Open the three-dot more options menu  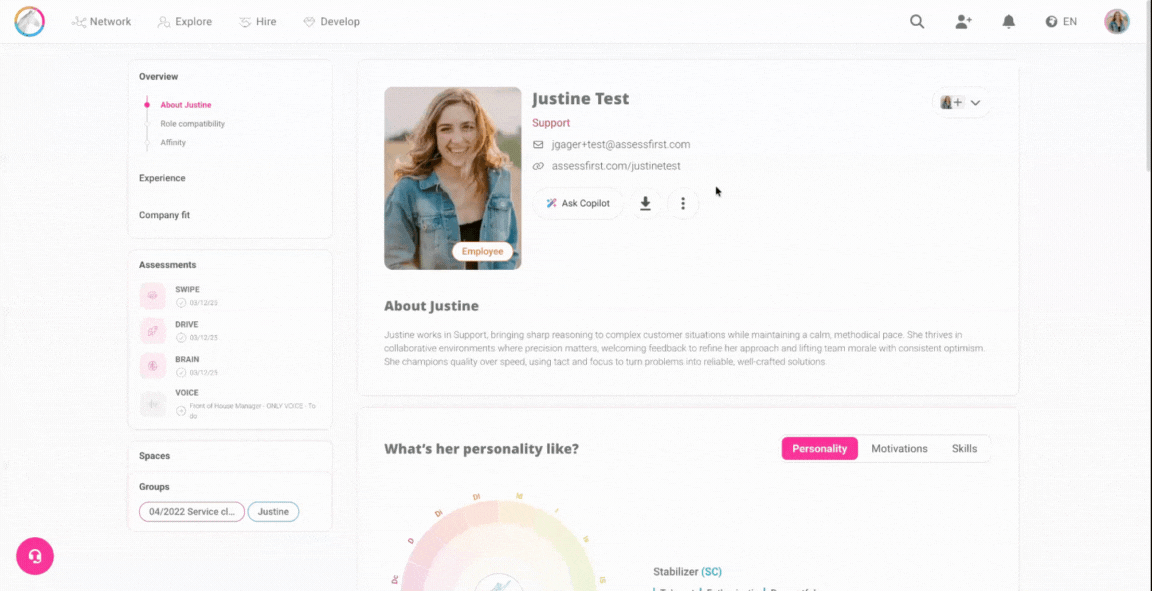tap(683, 204)
